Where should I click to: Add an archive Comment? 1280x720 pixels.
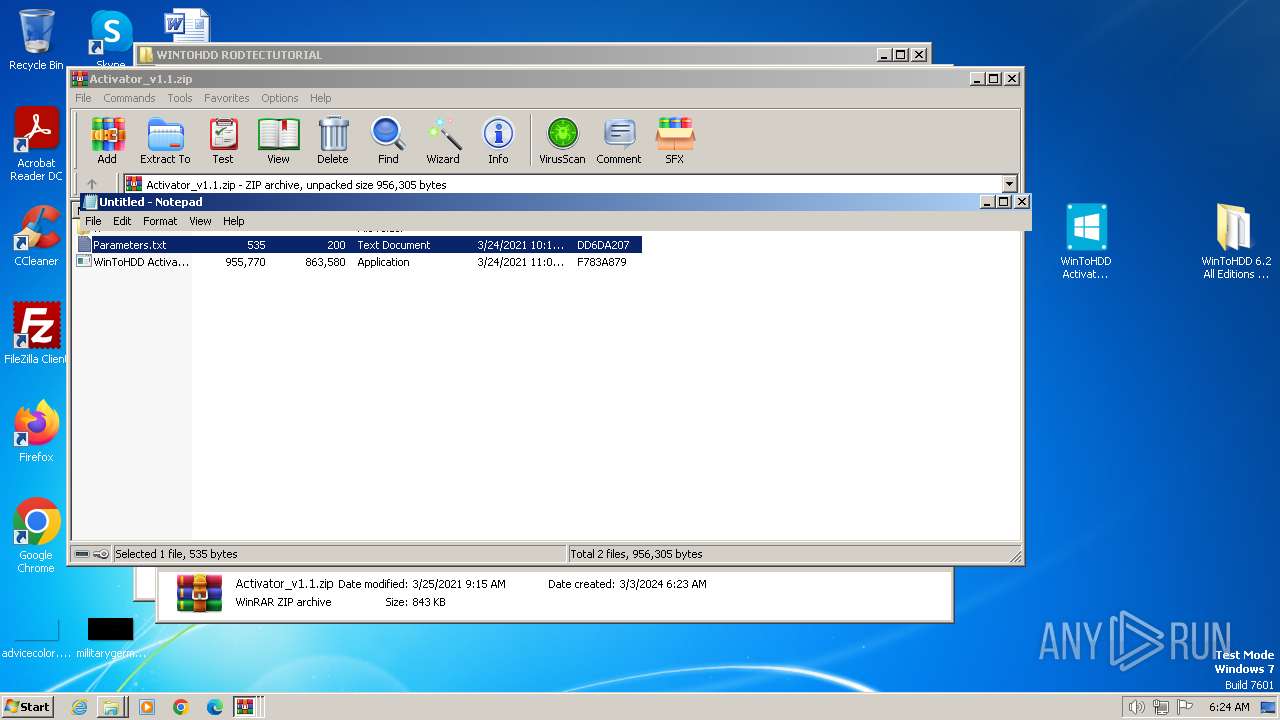coord(619,141)
